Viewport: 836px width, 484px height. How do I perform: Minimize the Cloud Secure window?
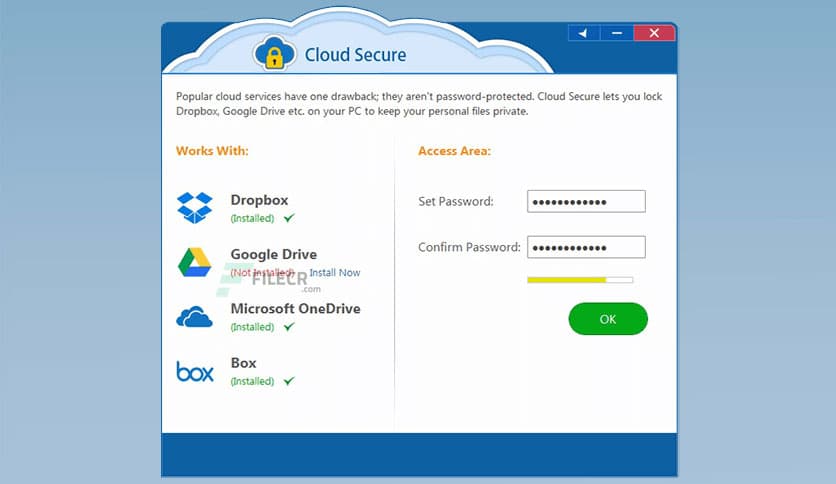click(x=617, y=33)
